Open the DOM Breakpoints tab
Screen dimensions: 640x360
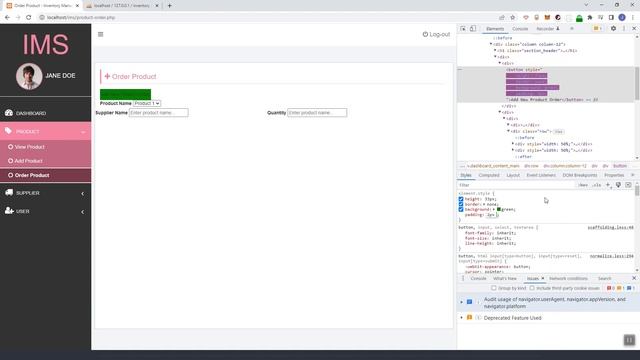[580, 175]
